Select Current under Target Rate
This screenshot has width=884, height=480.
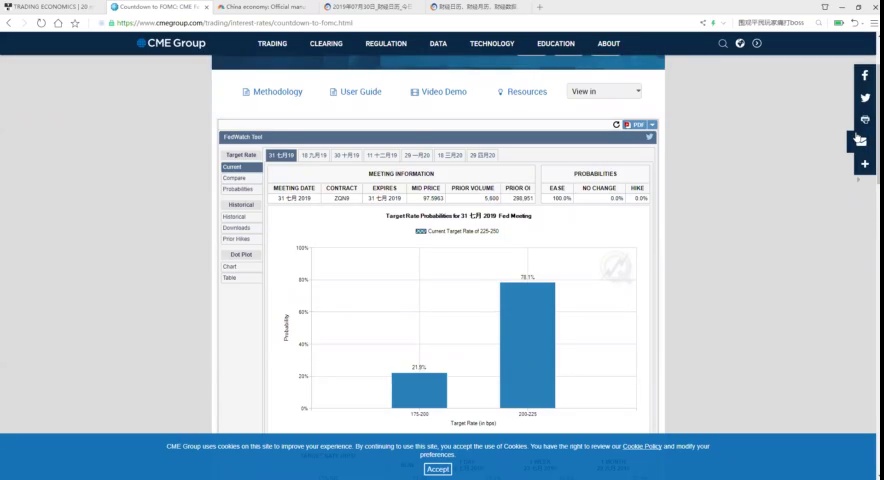pos(241,167)
